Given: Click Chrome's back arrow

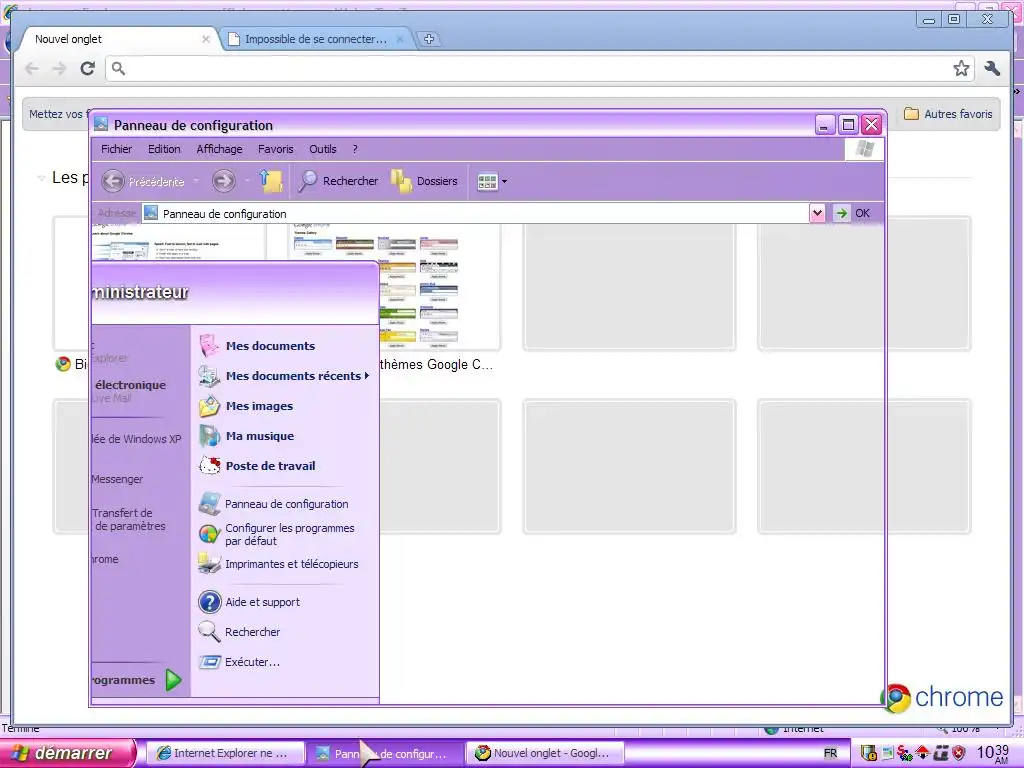Looking at the screenshot, I should coord(31,69).
